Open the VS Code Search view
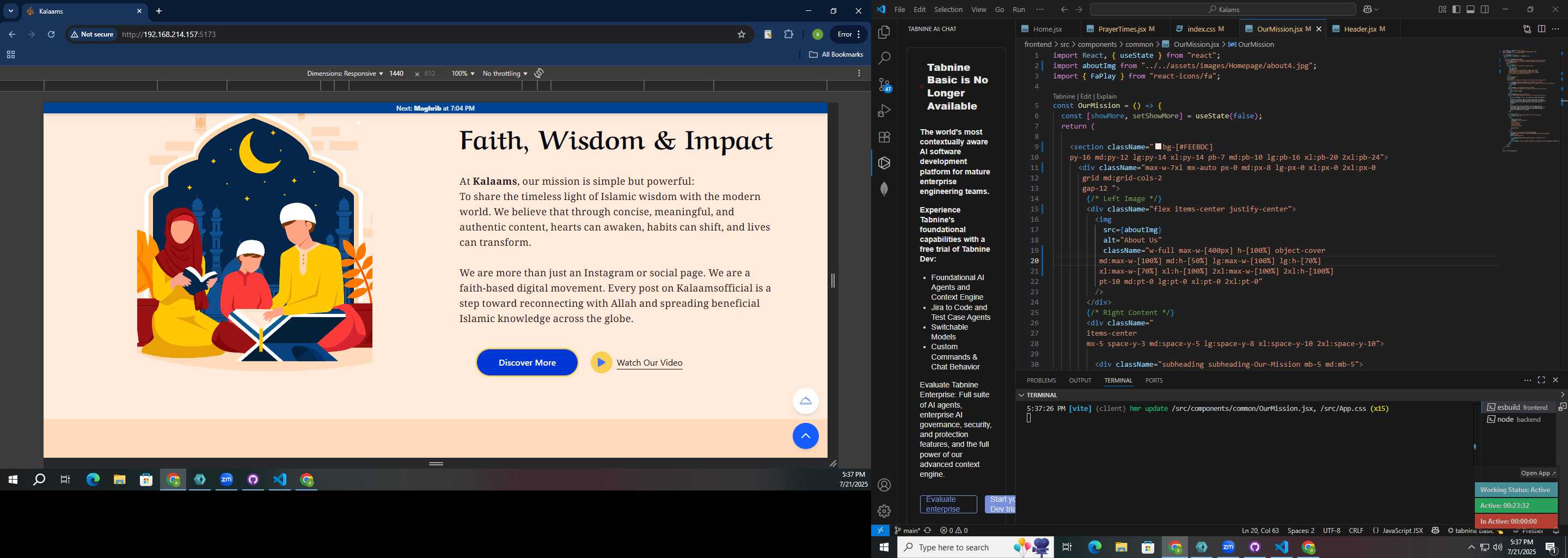The width and height of the screenshot is (1568, 558). [x=884, y=58]
